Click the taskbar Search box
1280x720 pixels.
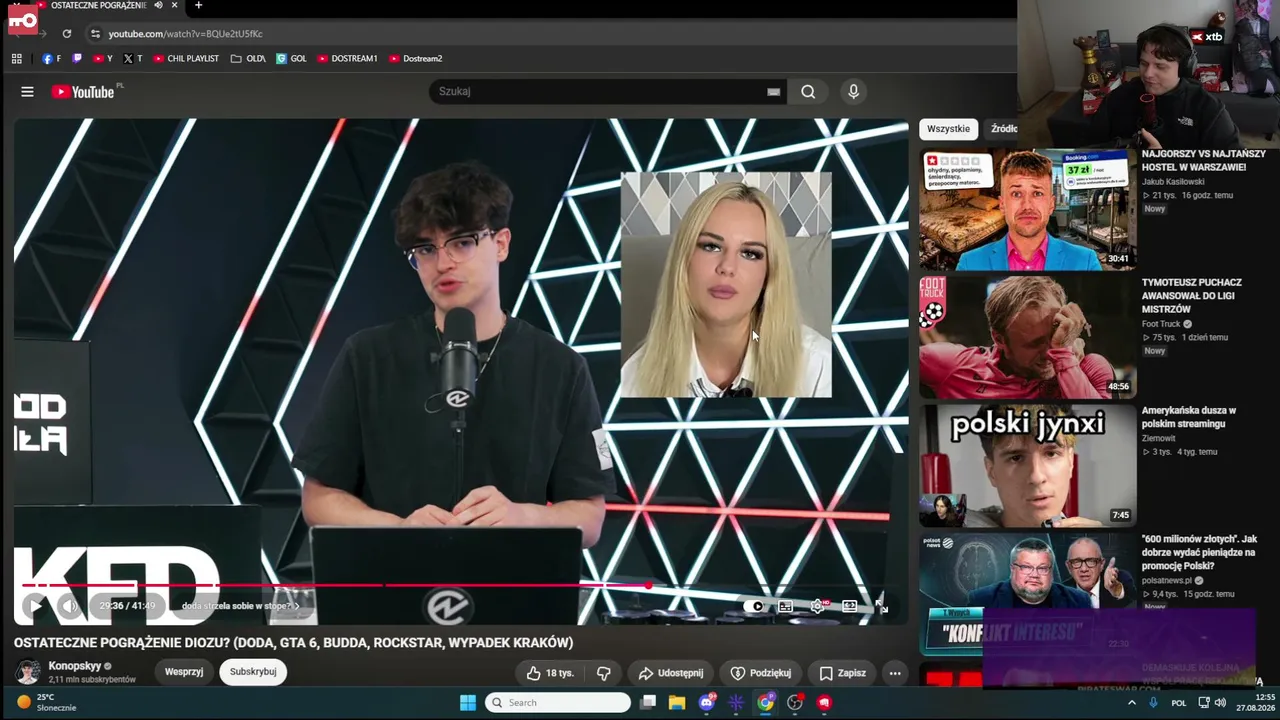pos(558,703)
